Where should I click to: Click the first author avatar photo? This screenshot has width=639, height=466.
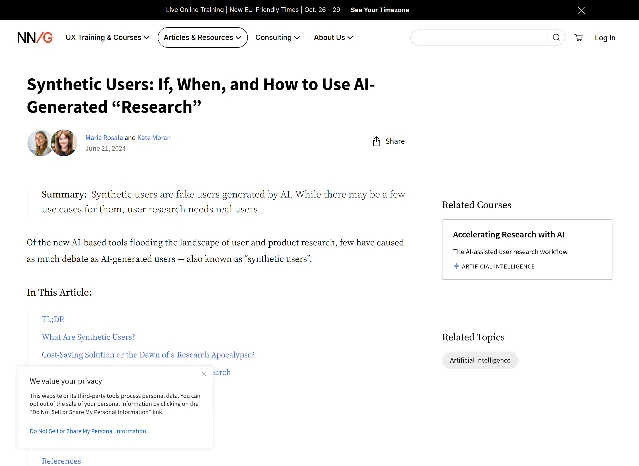[x=40, y=143]
